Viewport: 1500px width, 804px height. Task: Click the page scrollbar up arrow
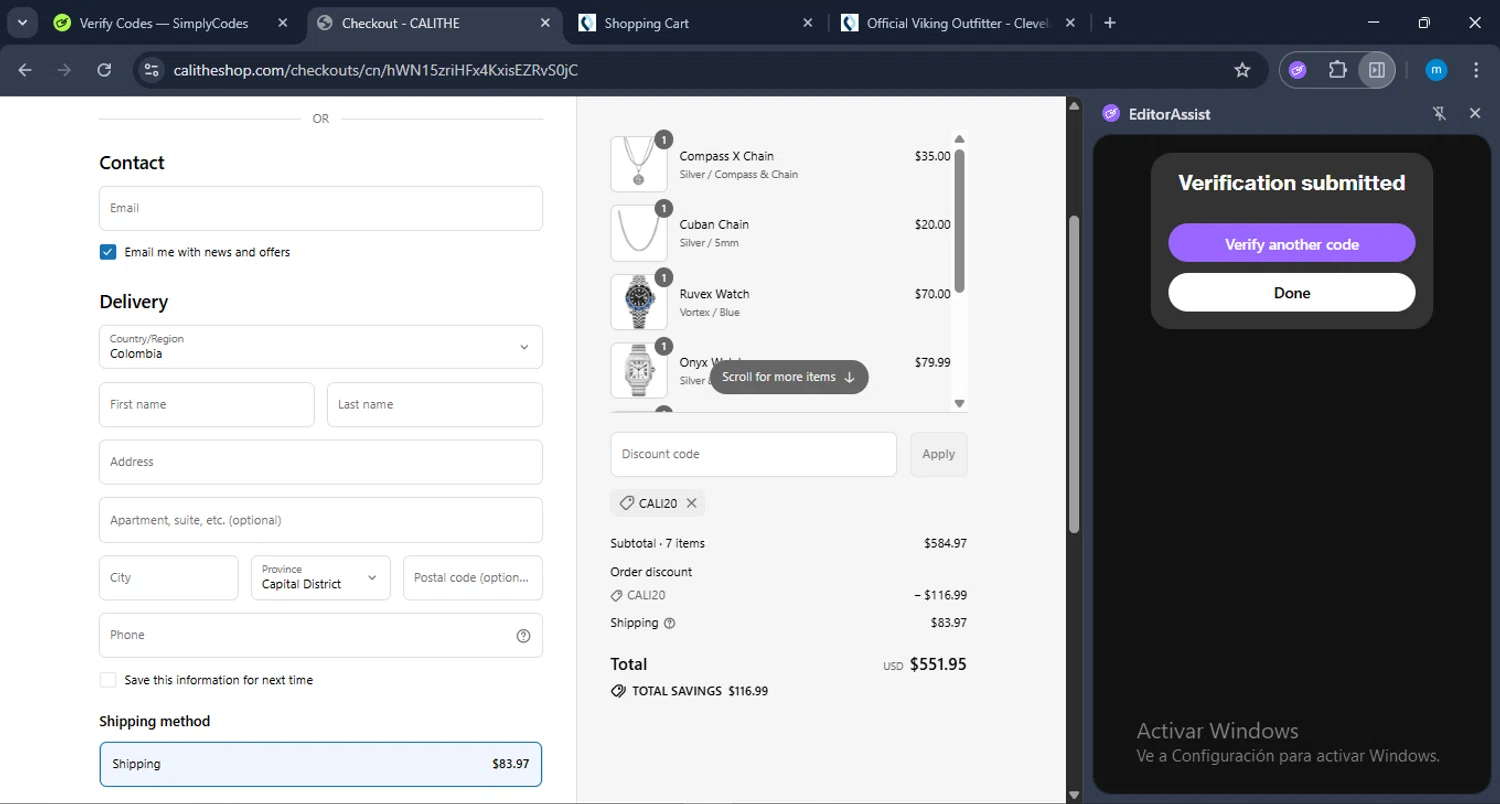[x=1074, y=105]
